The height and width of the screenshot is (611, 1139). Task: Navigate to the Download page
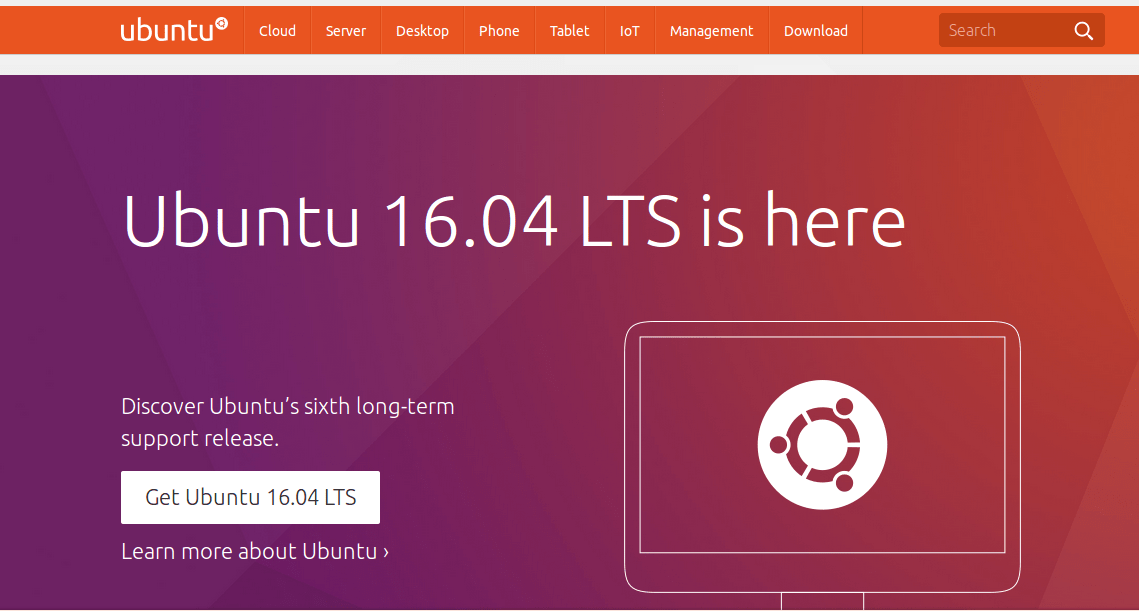coord(815,30)
